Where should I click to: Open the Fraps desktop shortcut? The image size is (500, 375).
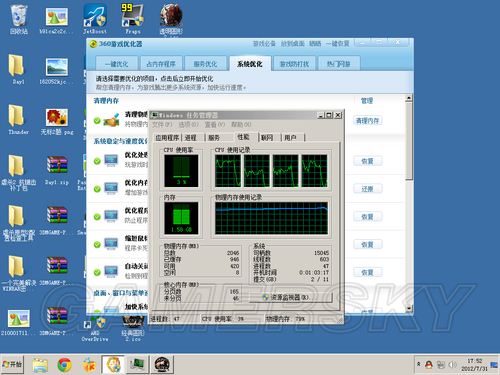[x=132, y=19]
